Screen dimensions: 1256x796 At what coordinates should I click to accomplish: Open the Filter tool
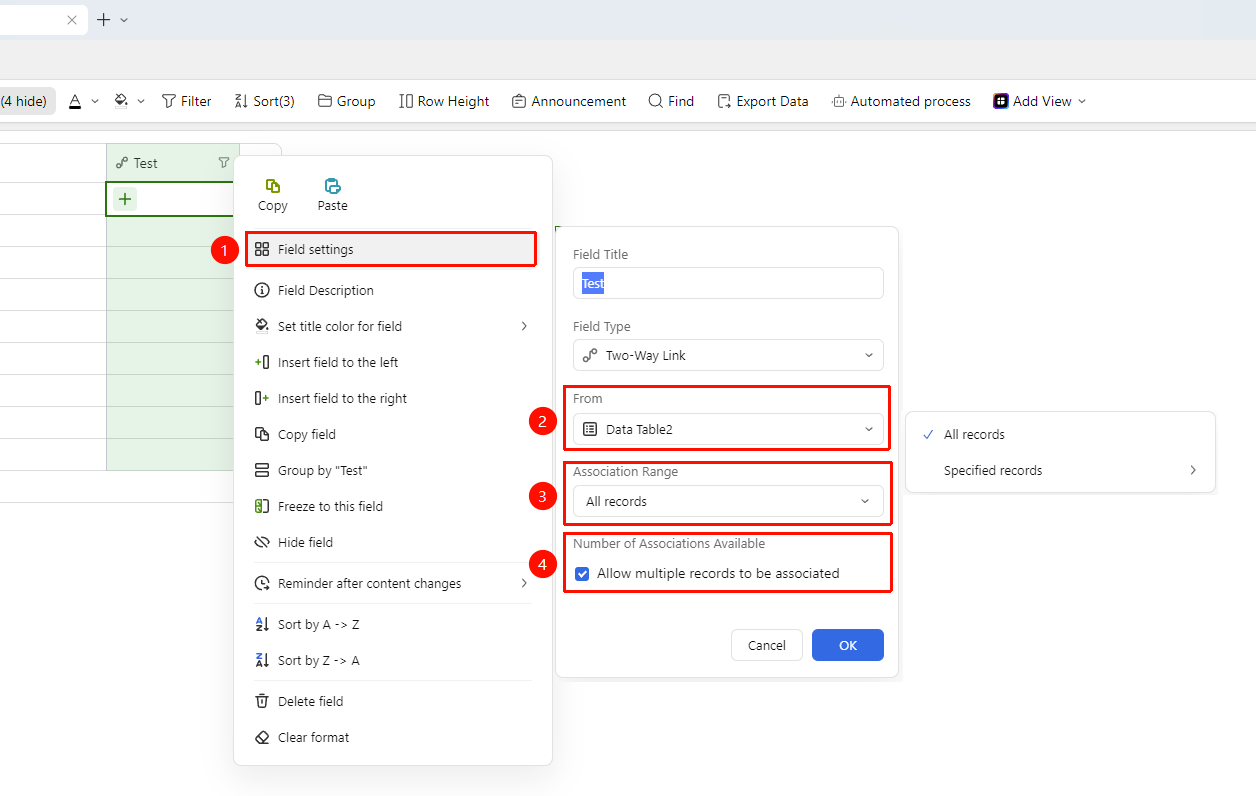(x=186, y=101)
